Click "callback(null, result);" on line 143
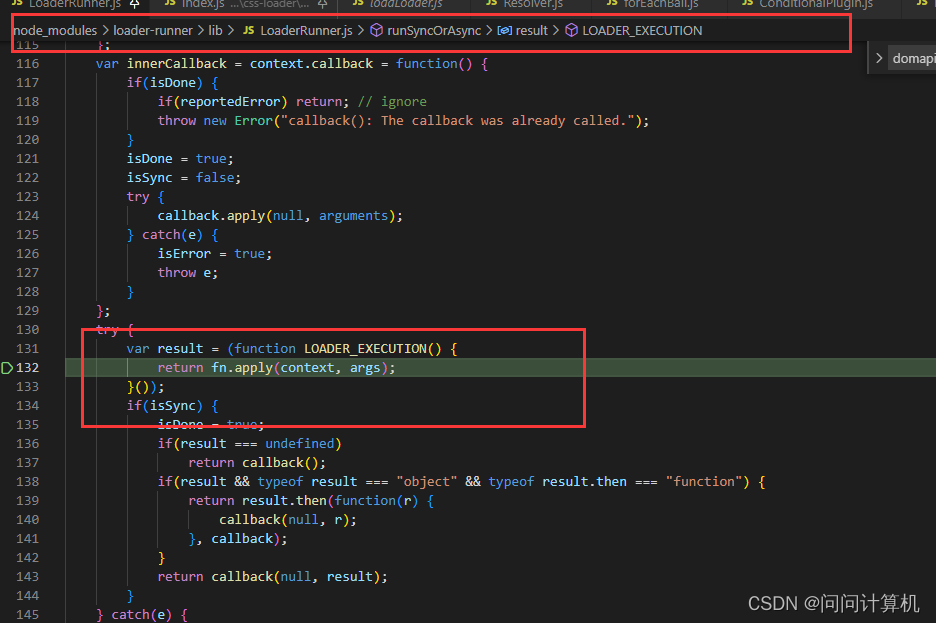The width and height of the screenshot is (936, 623). 300,576
